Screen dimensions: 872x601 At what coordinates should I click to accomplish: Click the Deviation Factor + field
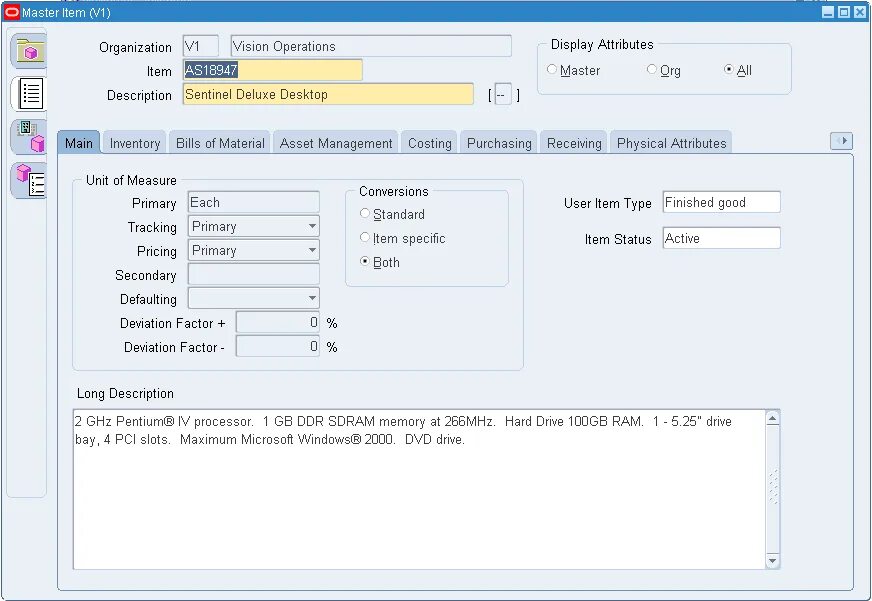coord(278,322)
